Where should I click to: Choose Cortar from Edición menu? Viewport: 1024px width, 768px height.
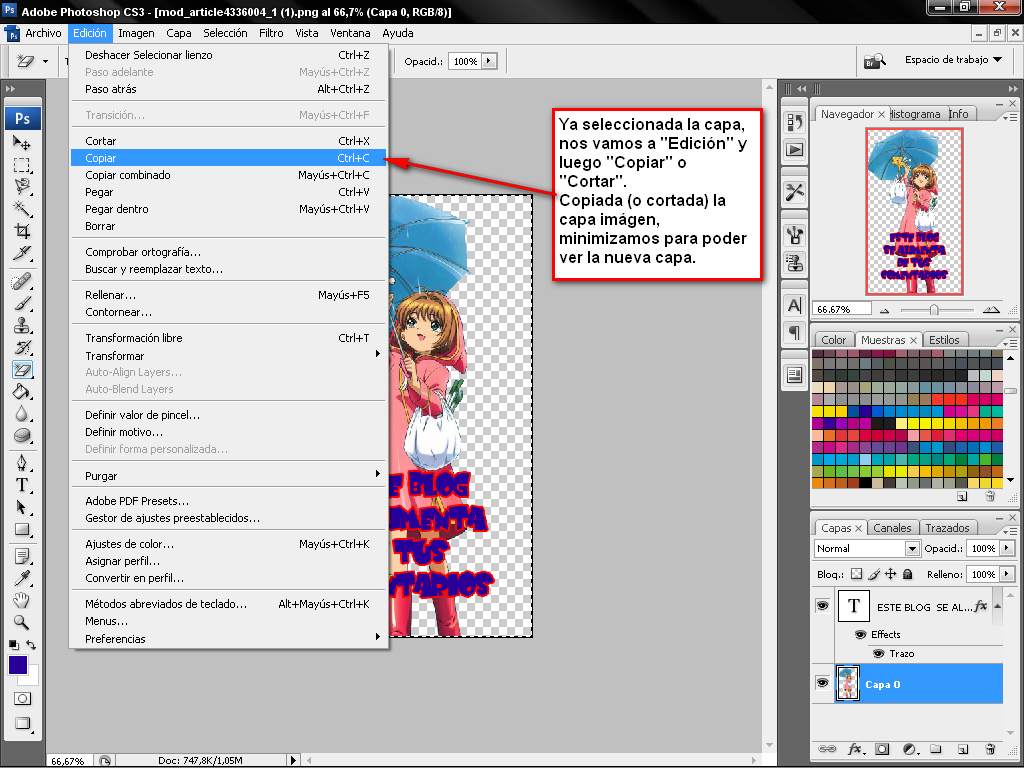pyautogui.click(x=228, y=141)
